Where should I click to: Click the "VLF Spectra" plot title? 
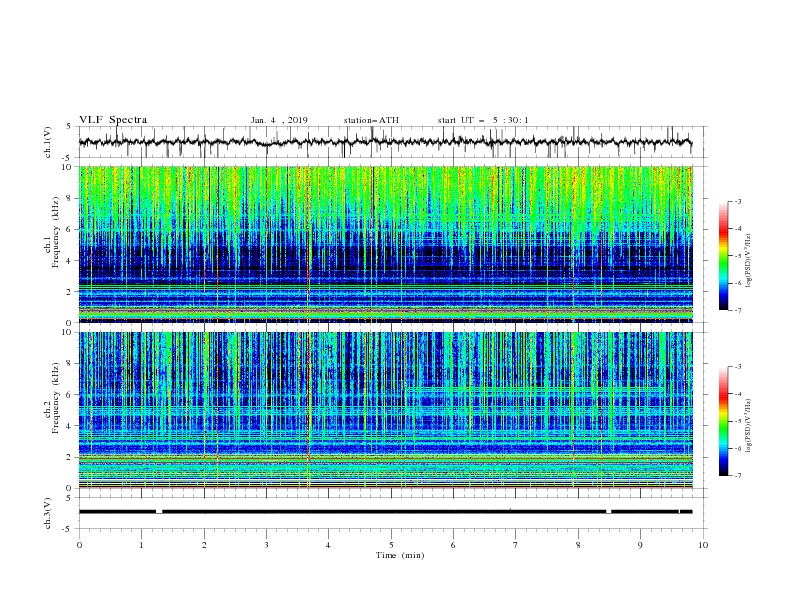[113, 120]
